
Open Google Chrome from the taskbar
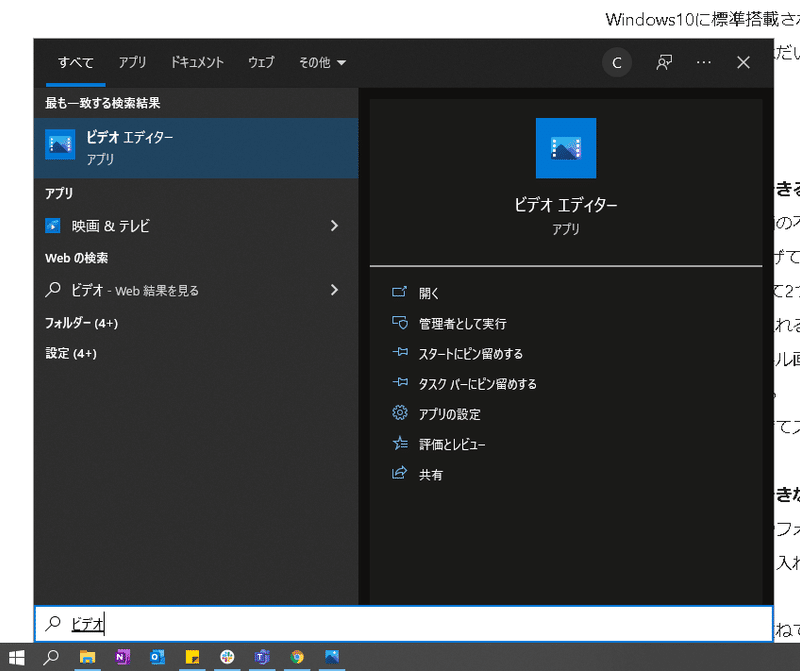297,657
